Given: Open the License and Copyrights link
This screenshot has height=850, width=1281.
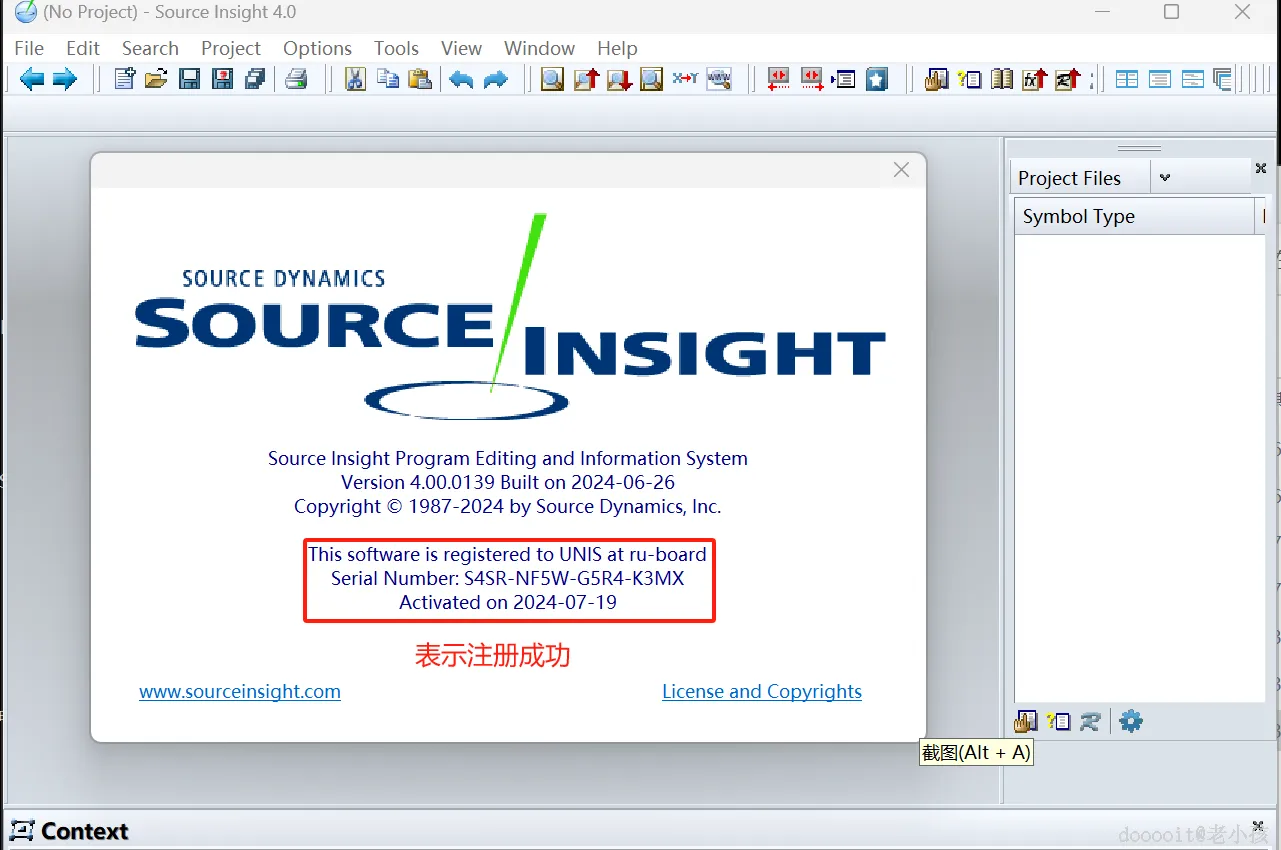Looking at the screenshot, I should (762, 691).
